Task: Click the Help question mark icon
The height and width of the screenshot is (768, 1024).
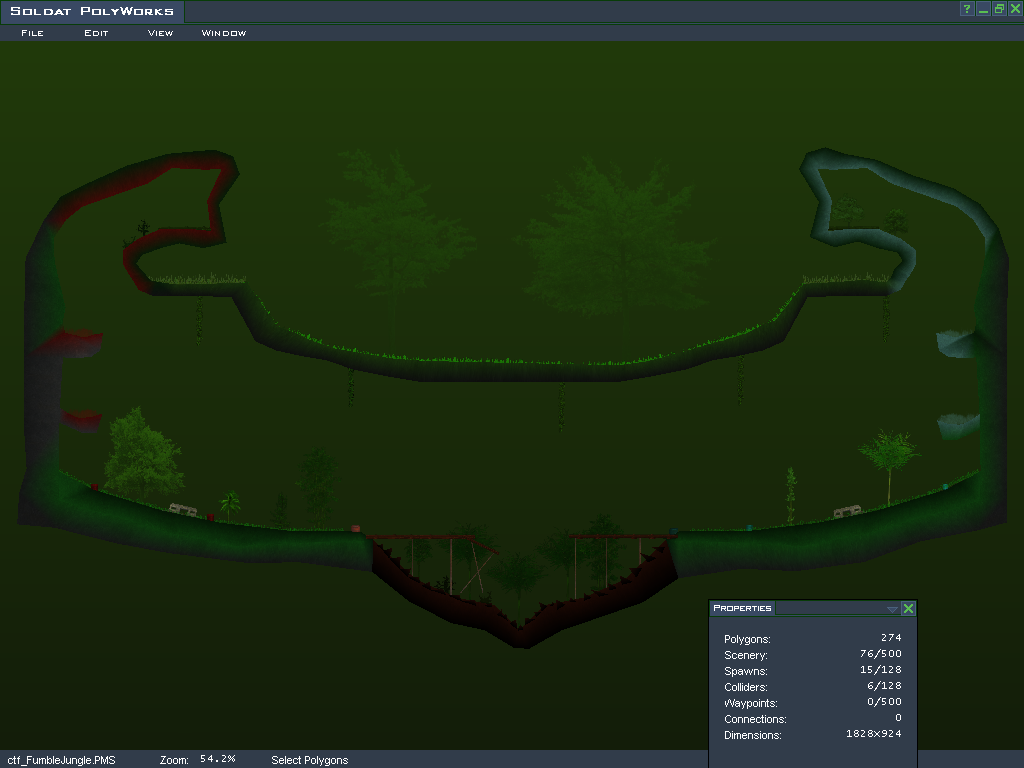Action: coord(967,9)
